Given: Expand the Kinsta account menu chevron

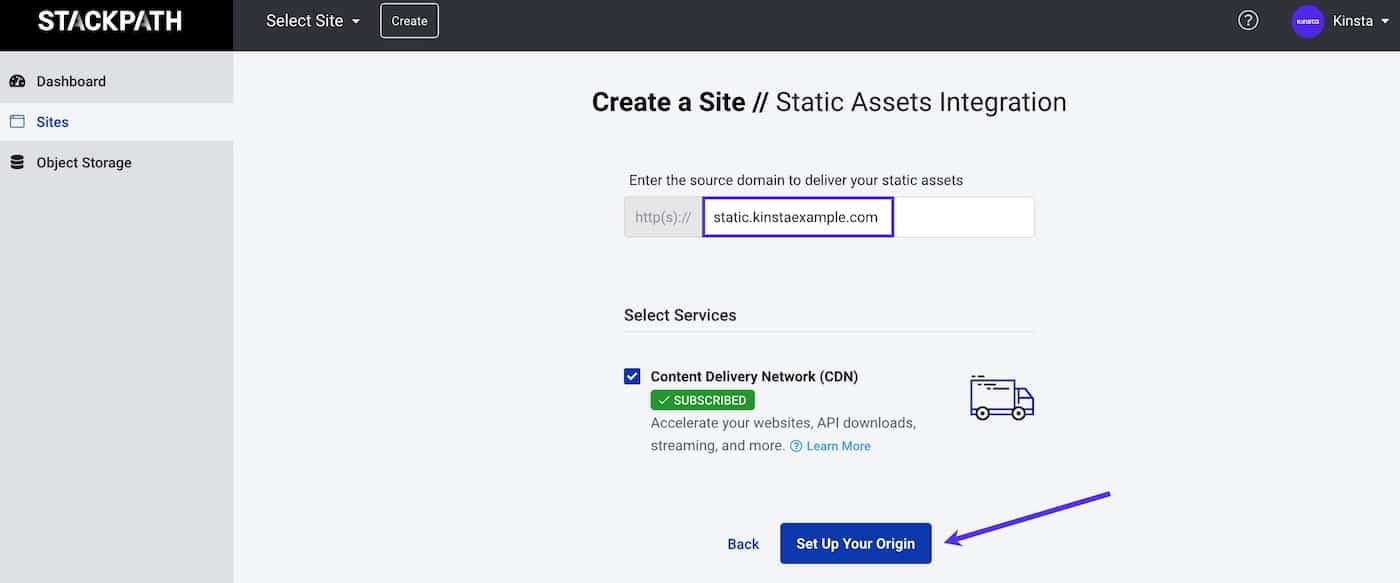Looking at the screenshot, I should (1385, 20).
